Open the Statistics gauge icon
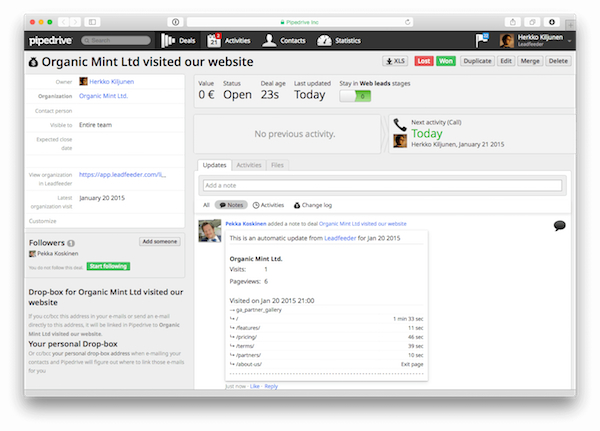This screenshot has height=431, width=600. [324, 41]
